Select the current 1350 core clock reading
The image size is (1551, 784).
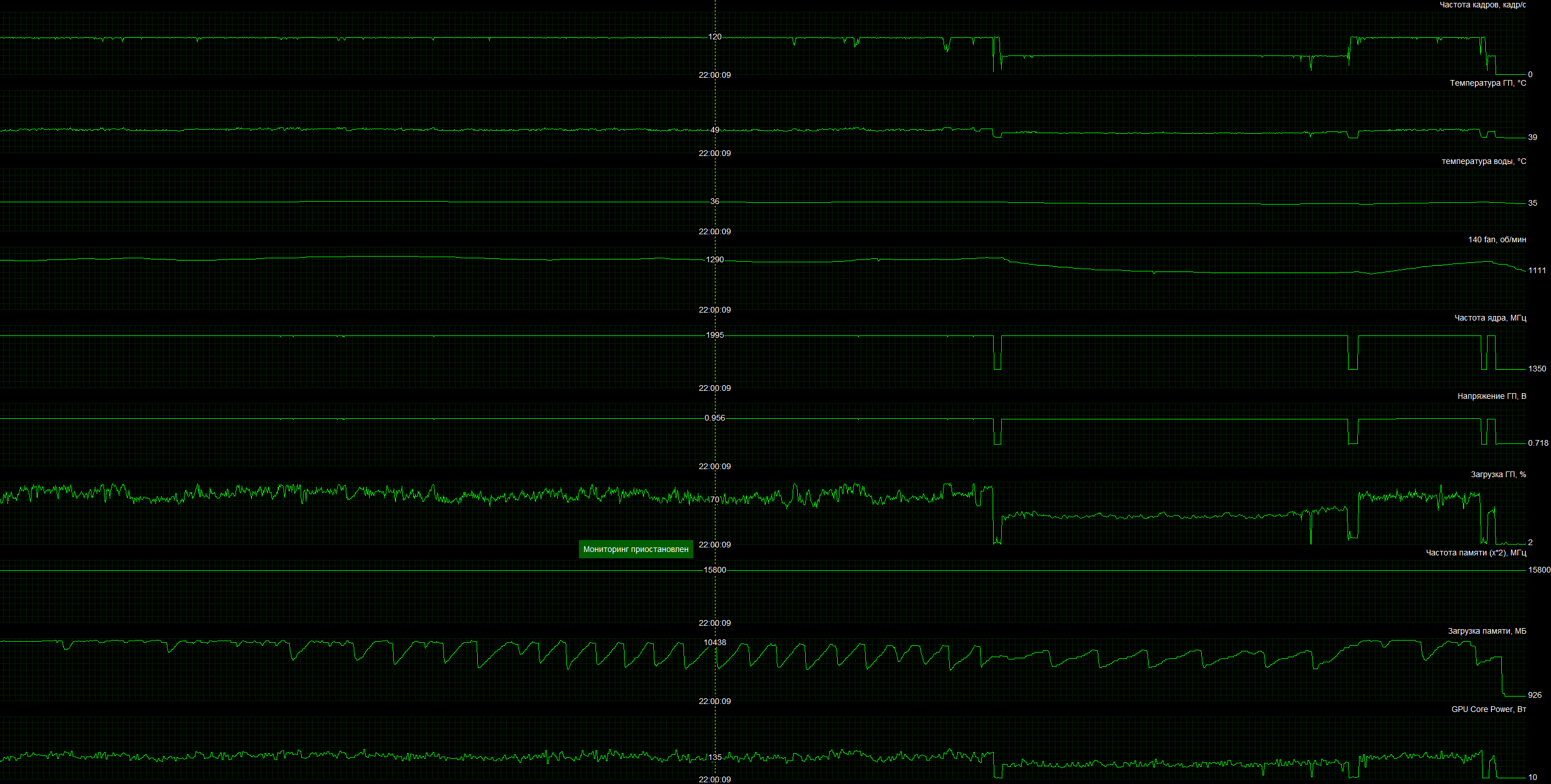click(1537, 369)
